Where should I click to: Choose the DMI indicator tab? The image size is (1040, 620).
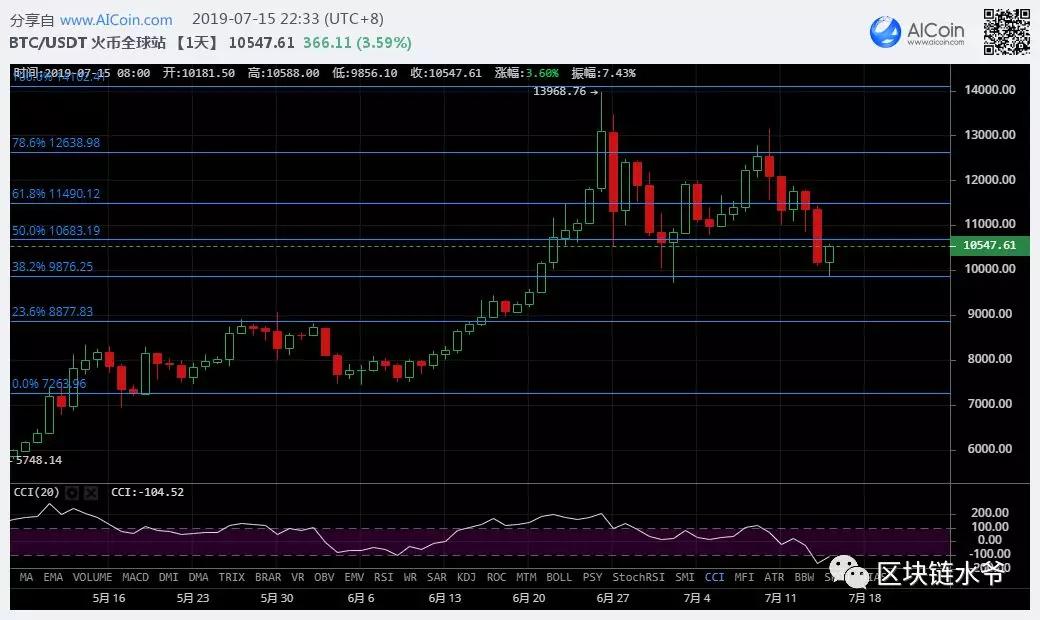tap(168, 577)
